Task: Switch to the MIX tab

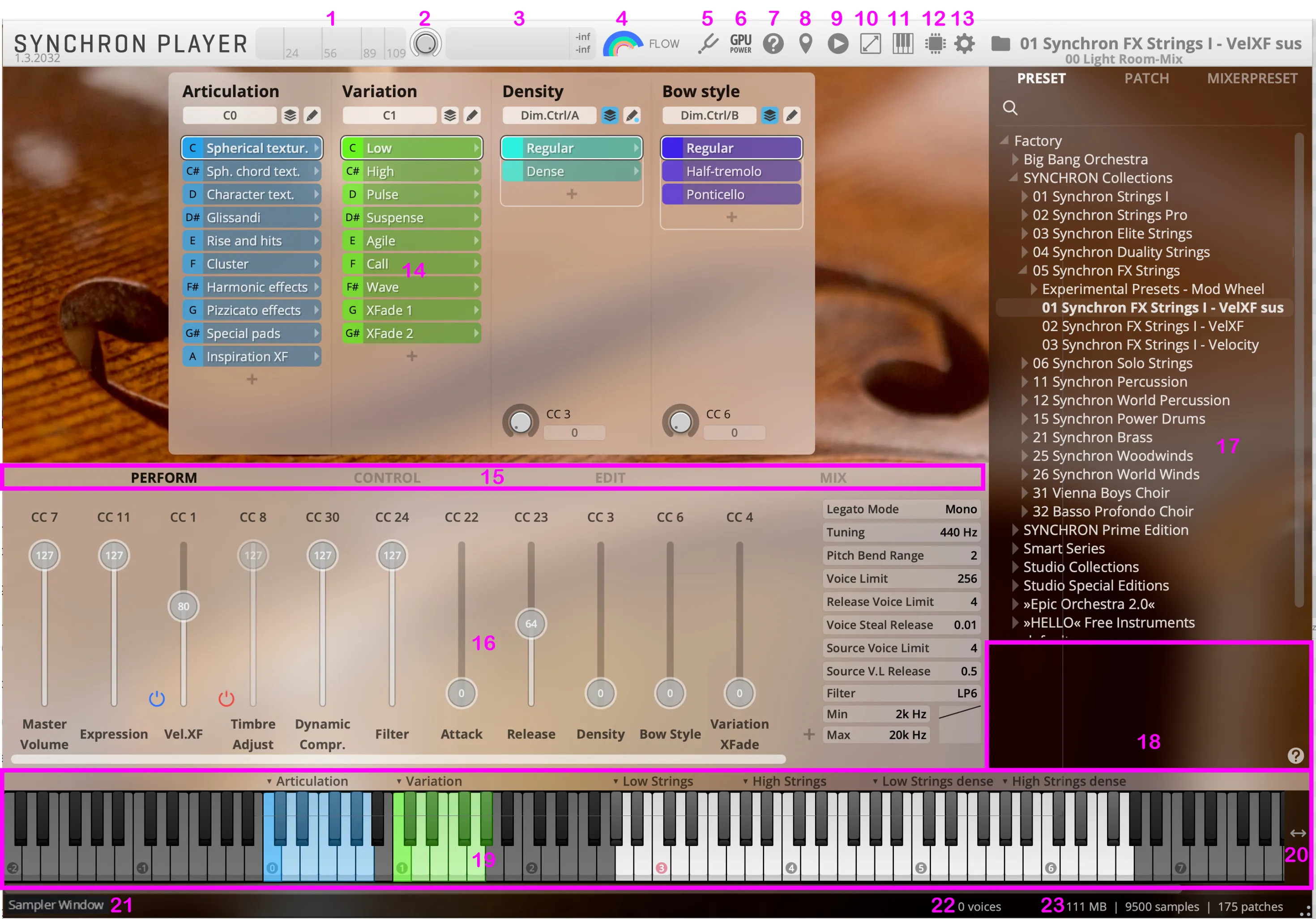Action: coord(833,477)
